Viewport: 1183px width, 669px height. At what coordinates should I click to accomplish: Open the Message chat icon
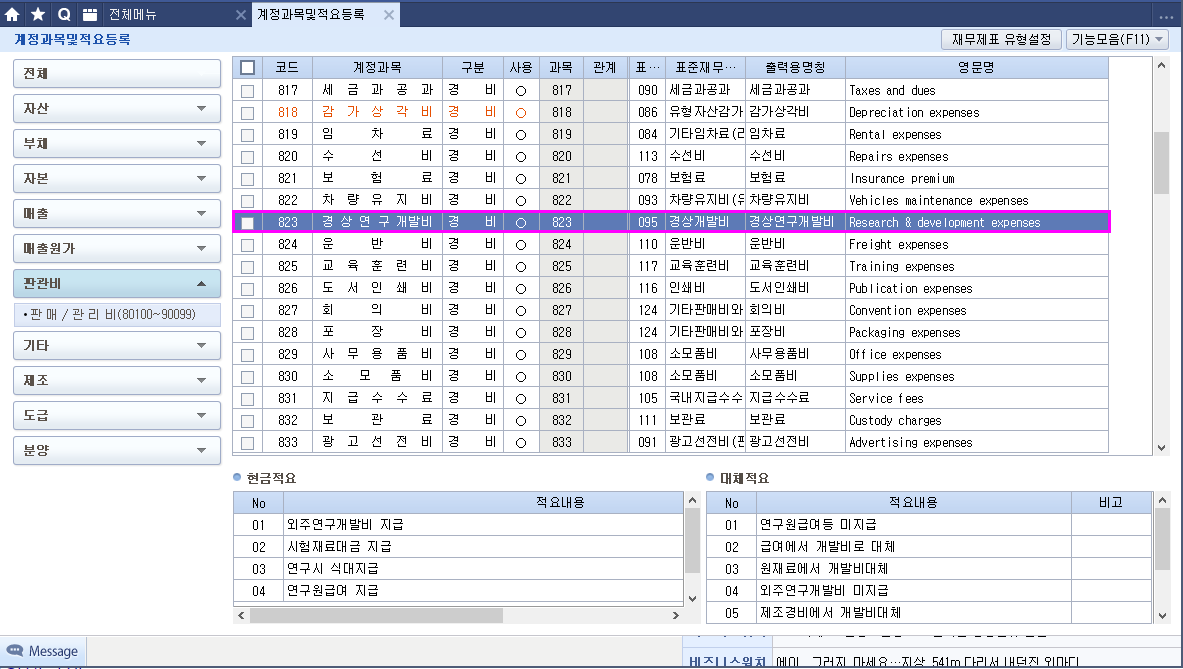(14, 651)
